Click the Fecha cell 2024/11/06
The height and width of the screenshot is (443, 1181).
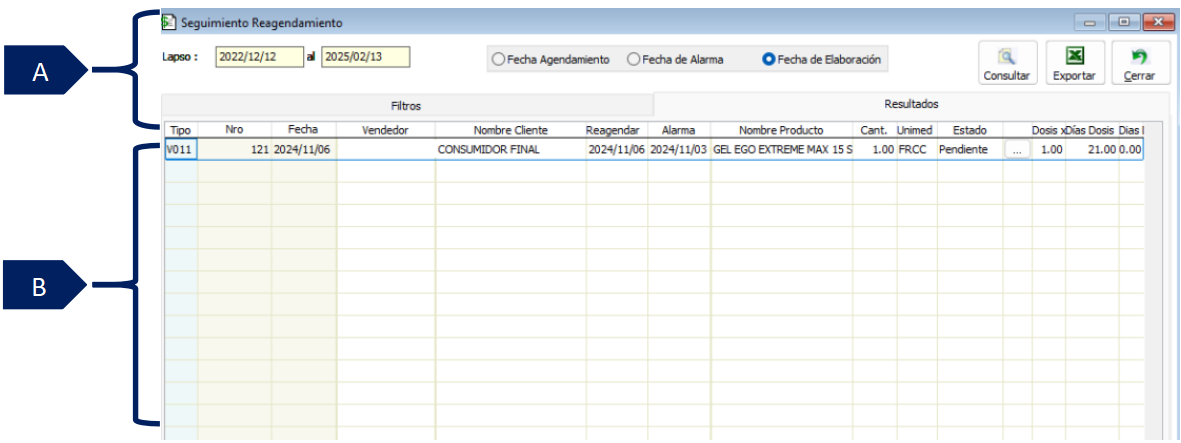[304, 150]
